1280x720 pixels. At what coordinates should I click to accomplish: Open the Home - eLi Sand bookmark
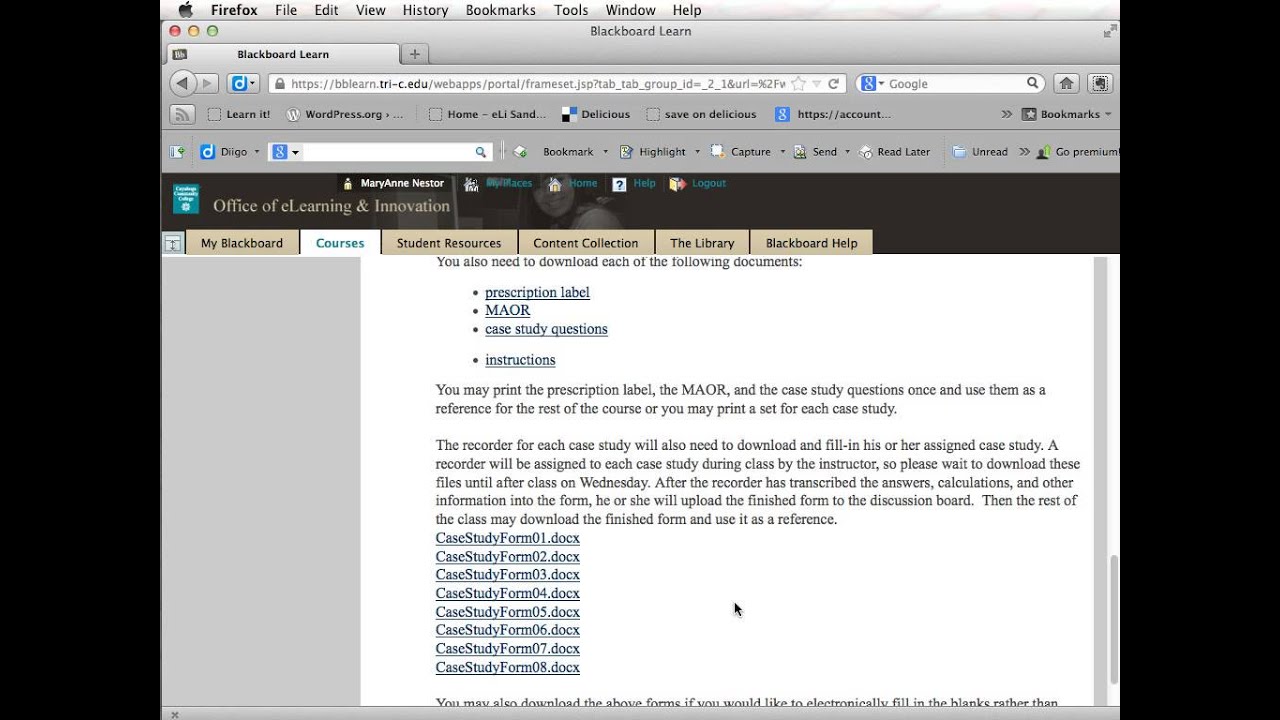[x=487, y=114]
